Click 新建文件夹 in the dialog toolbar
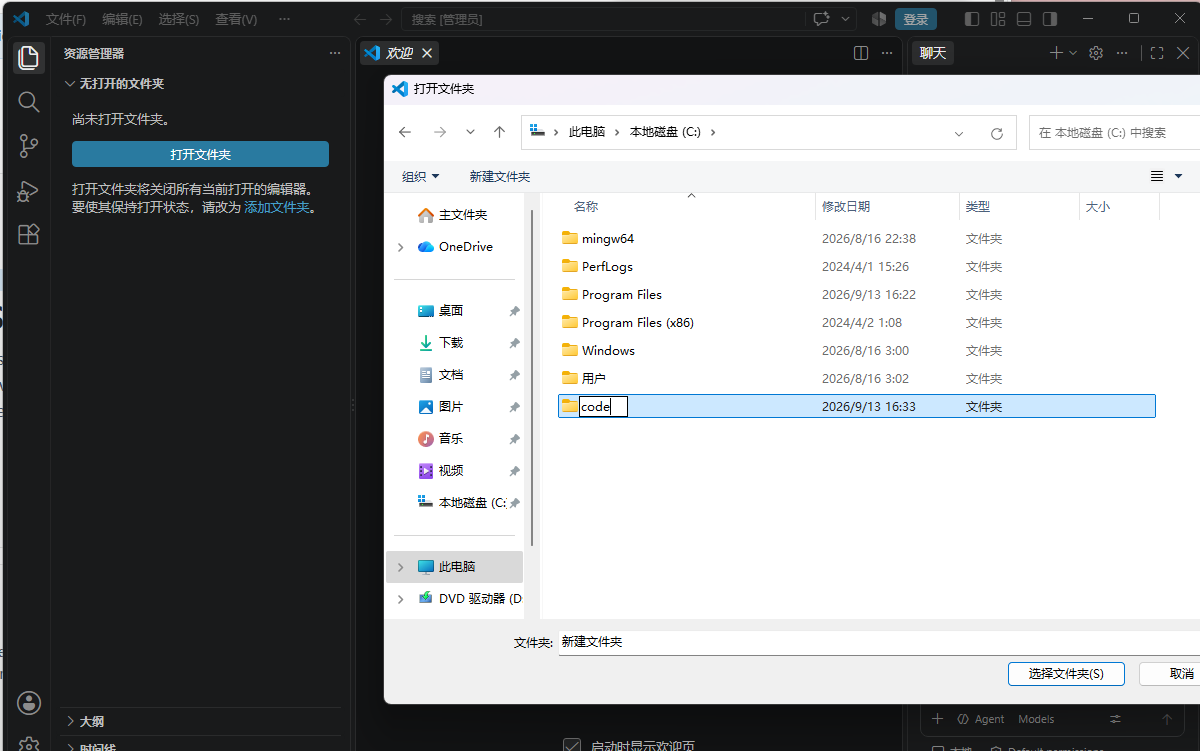Viewport: 1200px width, 751px height. [500, 176]
